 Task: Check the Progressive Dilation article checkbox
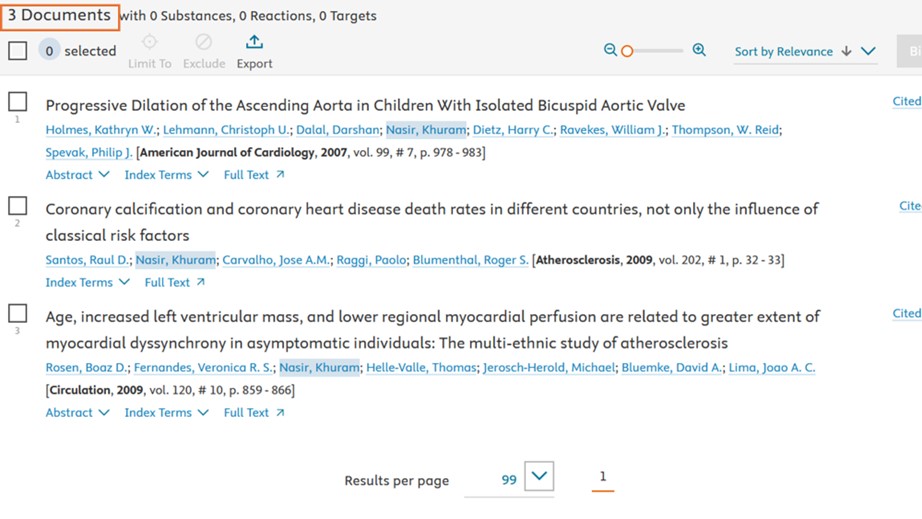coord(18,102)
